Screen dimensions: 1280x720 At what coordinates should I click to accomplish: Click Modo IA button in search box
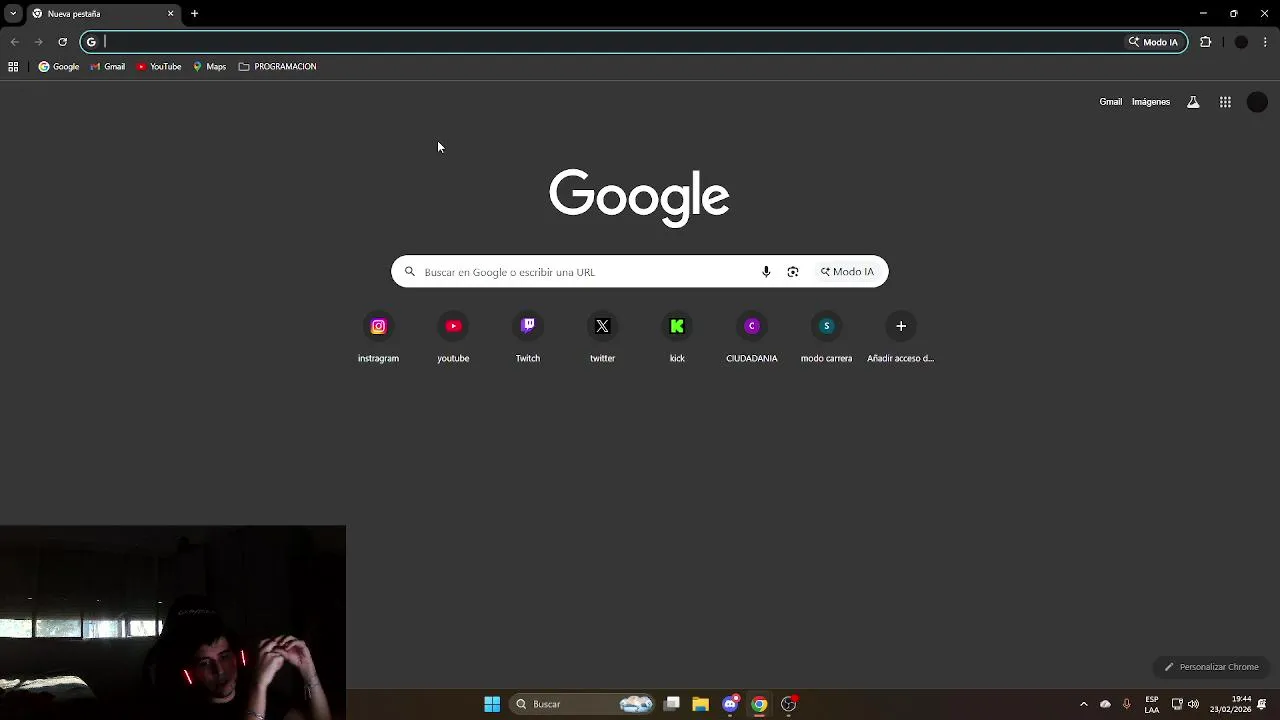point(847,272)
